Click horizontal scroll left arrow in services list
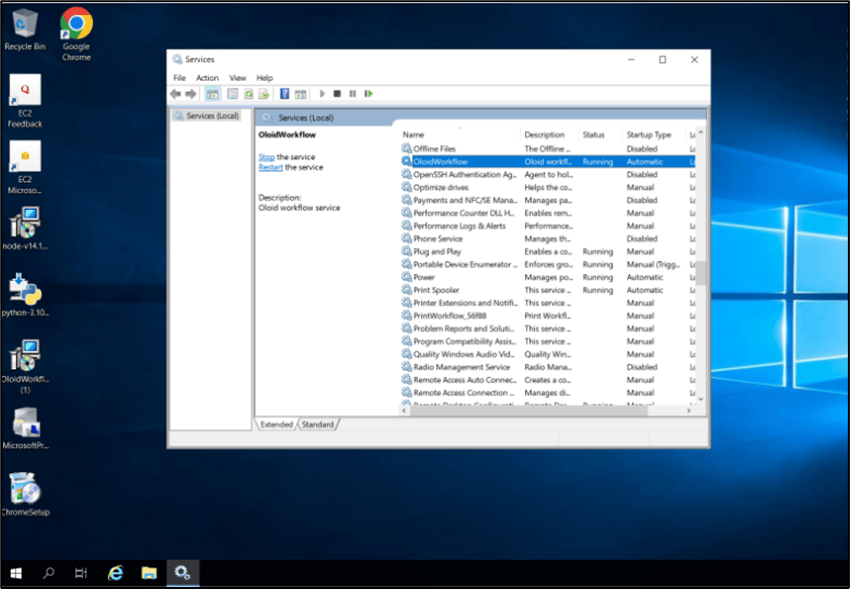850x589 pixels. pos(404,411)
